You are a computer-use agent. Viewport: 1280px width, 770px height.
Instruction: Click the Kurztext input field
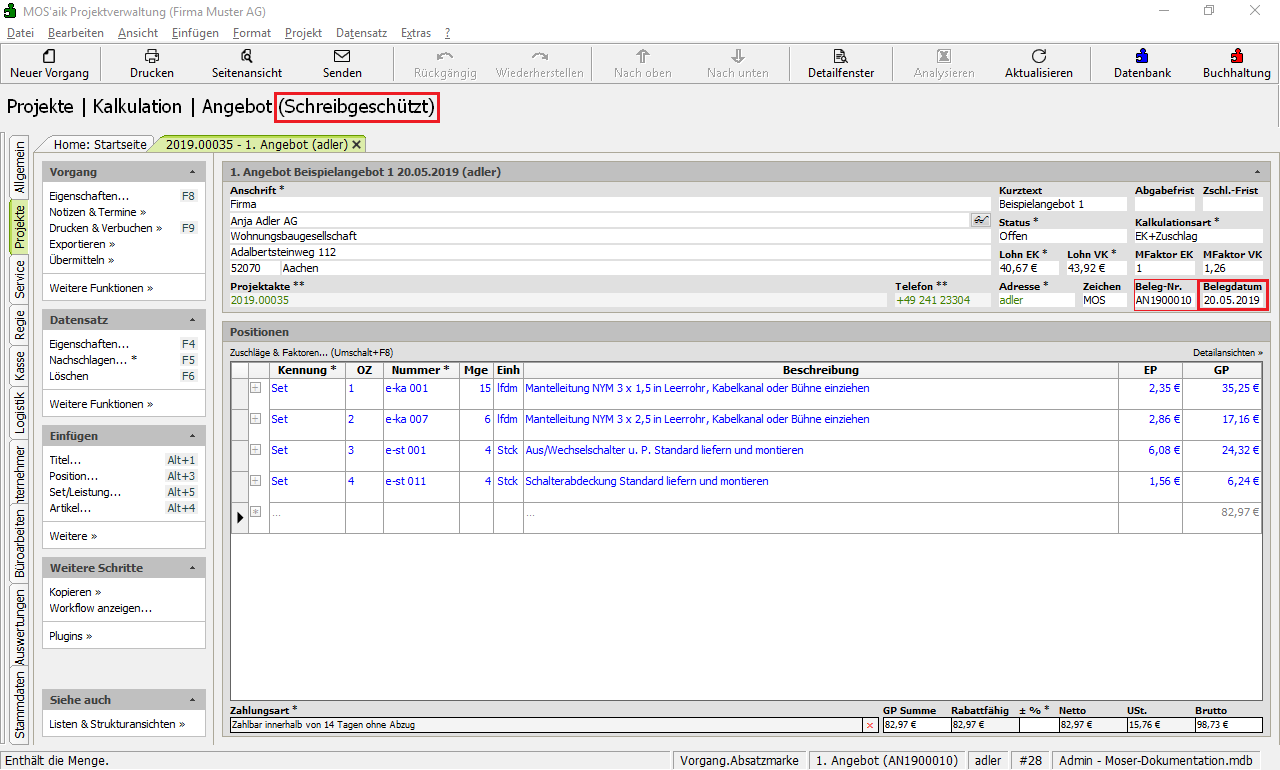pyautogui.click(x=1061, y=204)
